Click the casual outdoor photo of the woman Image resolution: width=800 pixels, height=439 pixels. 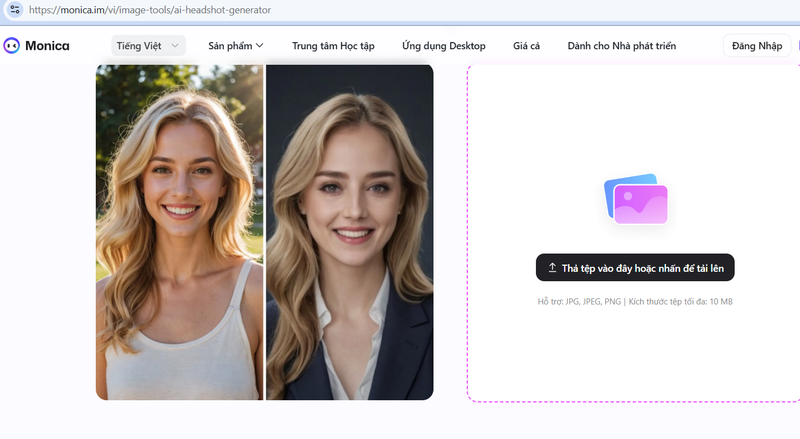click(x=180, y=232)
